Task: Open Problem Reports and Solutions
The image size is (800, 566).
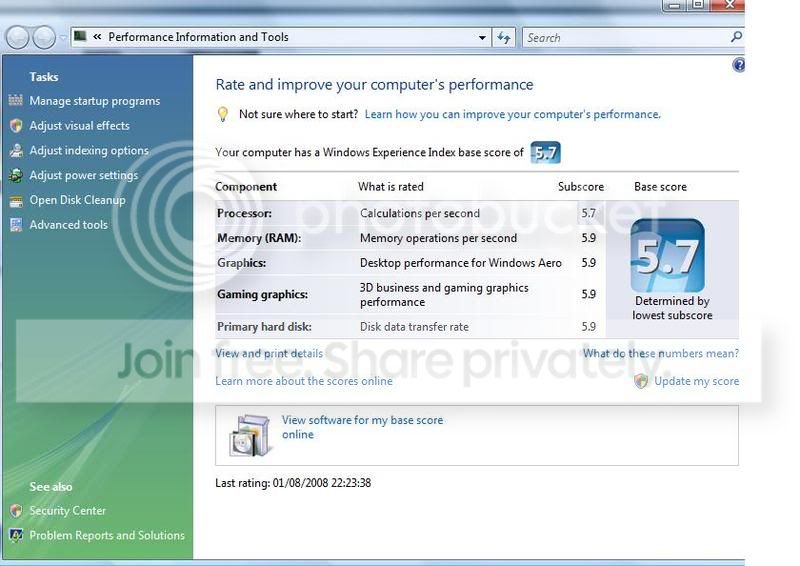Action: click(107, 535)
